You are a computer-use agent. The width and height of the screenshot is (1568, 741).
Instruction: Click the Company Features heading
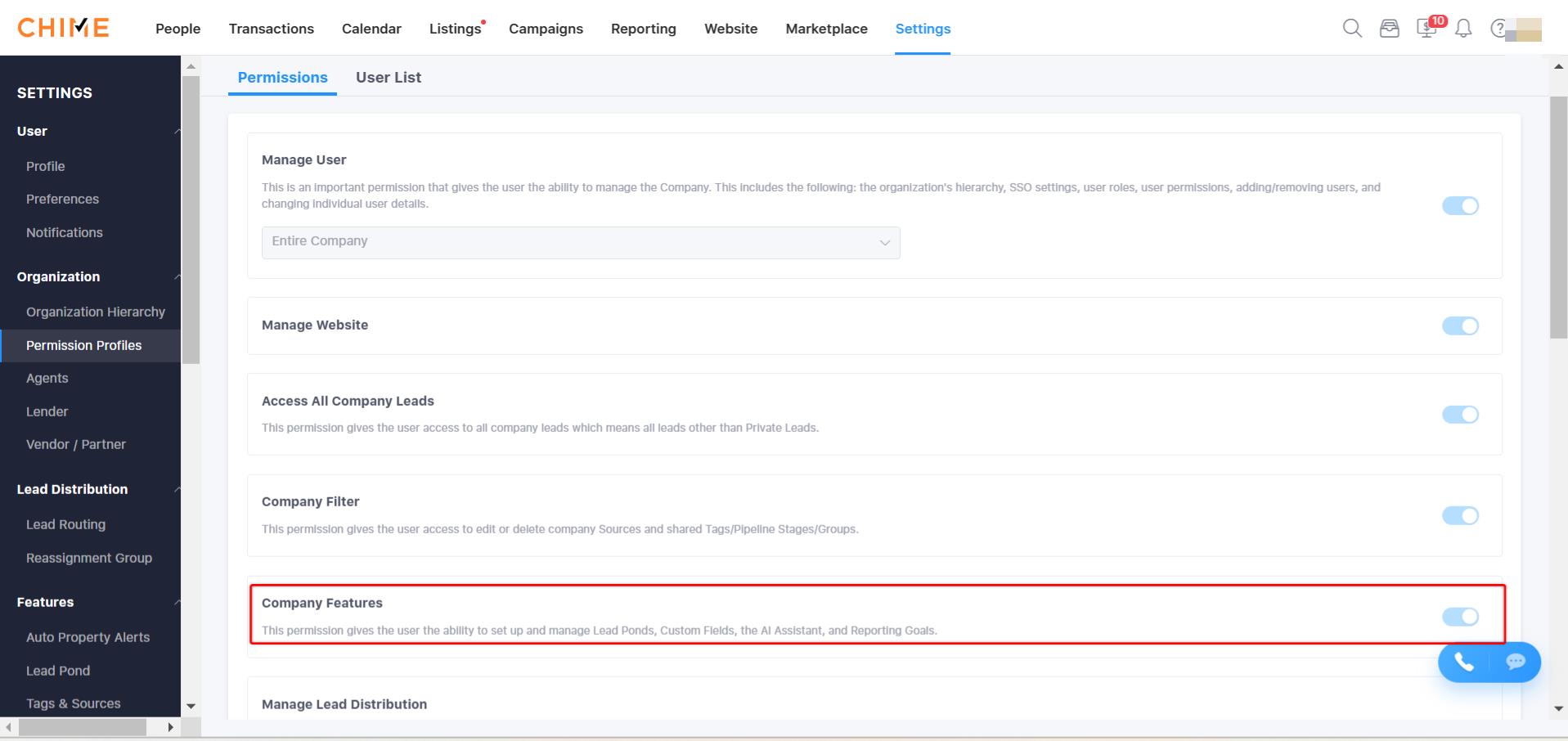(321, 603)
